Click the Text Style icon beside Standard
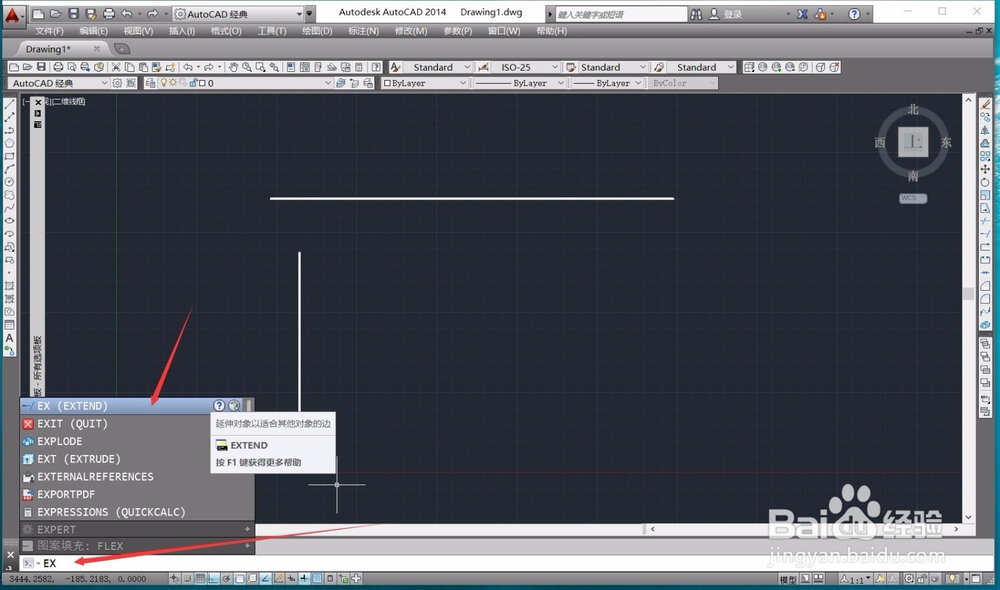The width and height of the screenshot is (1000, 590). tap(395, 67)
